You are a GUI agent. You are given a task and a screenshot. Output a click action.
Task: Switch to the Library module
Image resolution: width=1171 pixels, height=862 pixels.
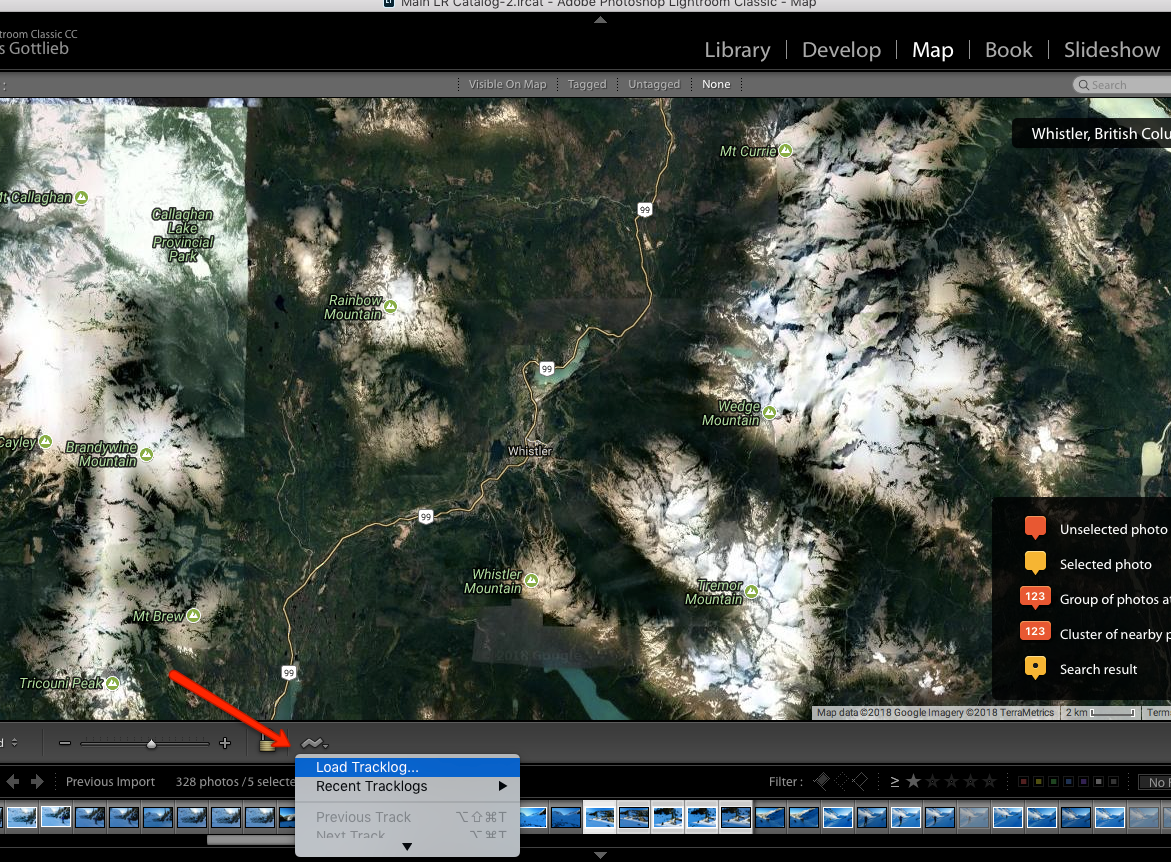click(x=737, y=50)
